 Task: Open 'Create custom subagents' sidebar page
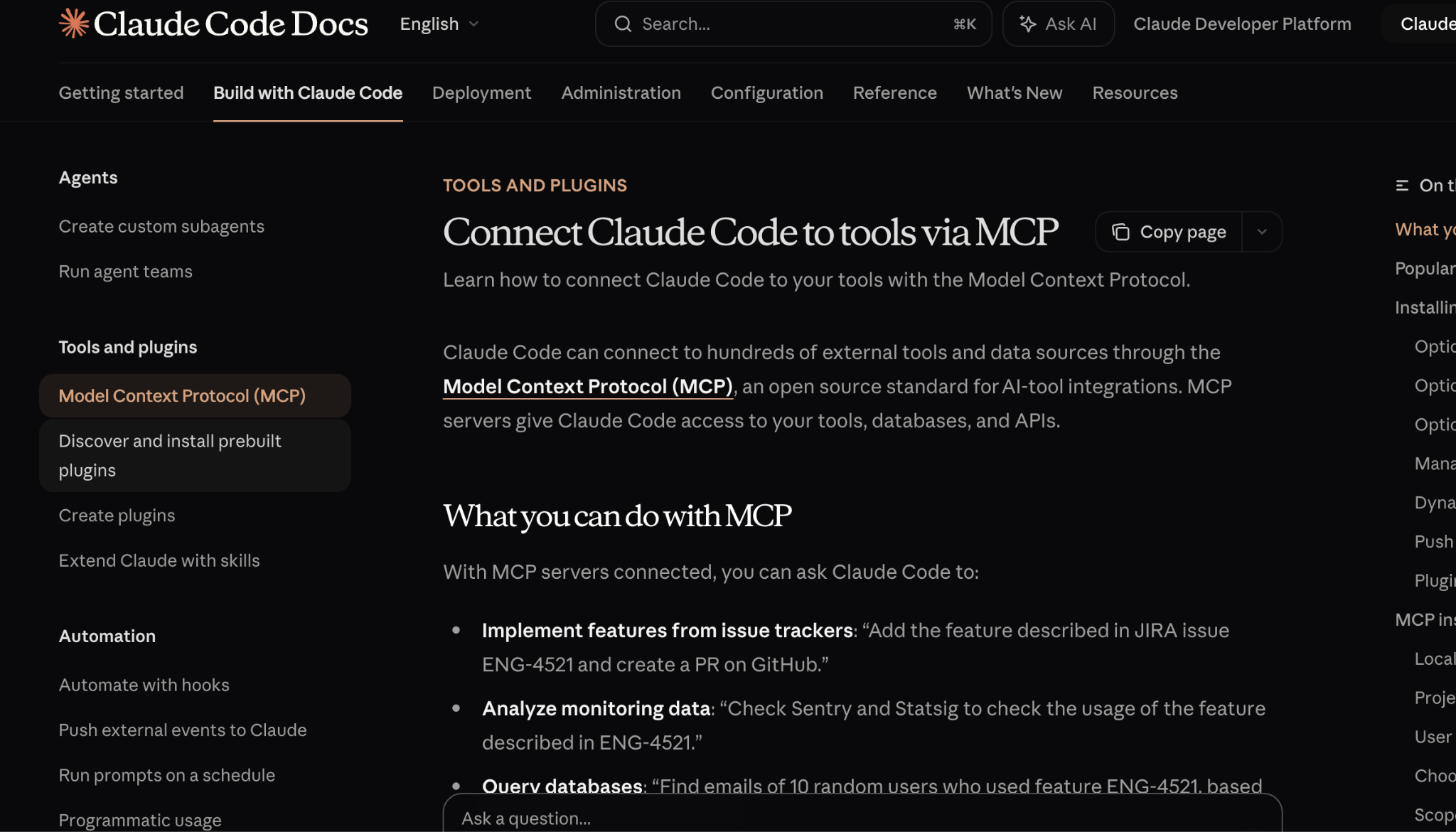click(161, 226)
